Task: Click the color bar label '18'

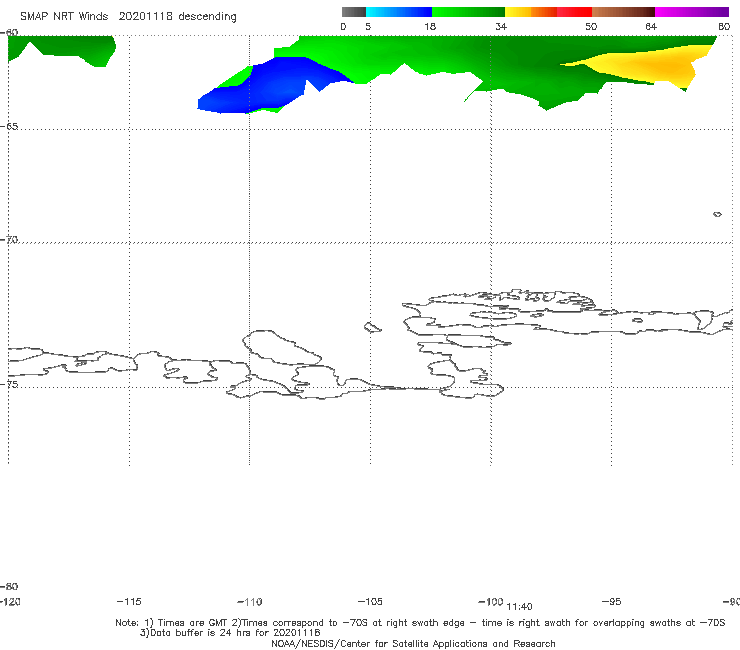Action: pos(430,27)
